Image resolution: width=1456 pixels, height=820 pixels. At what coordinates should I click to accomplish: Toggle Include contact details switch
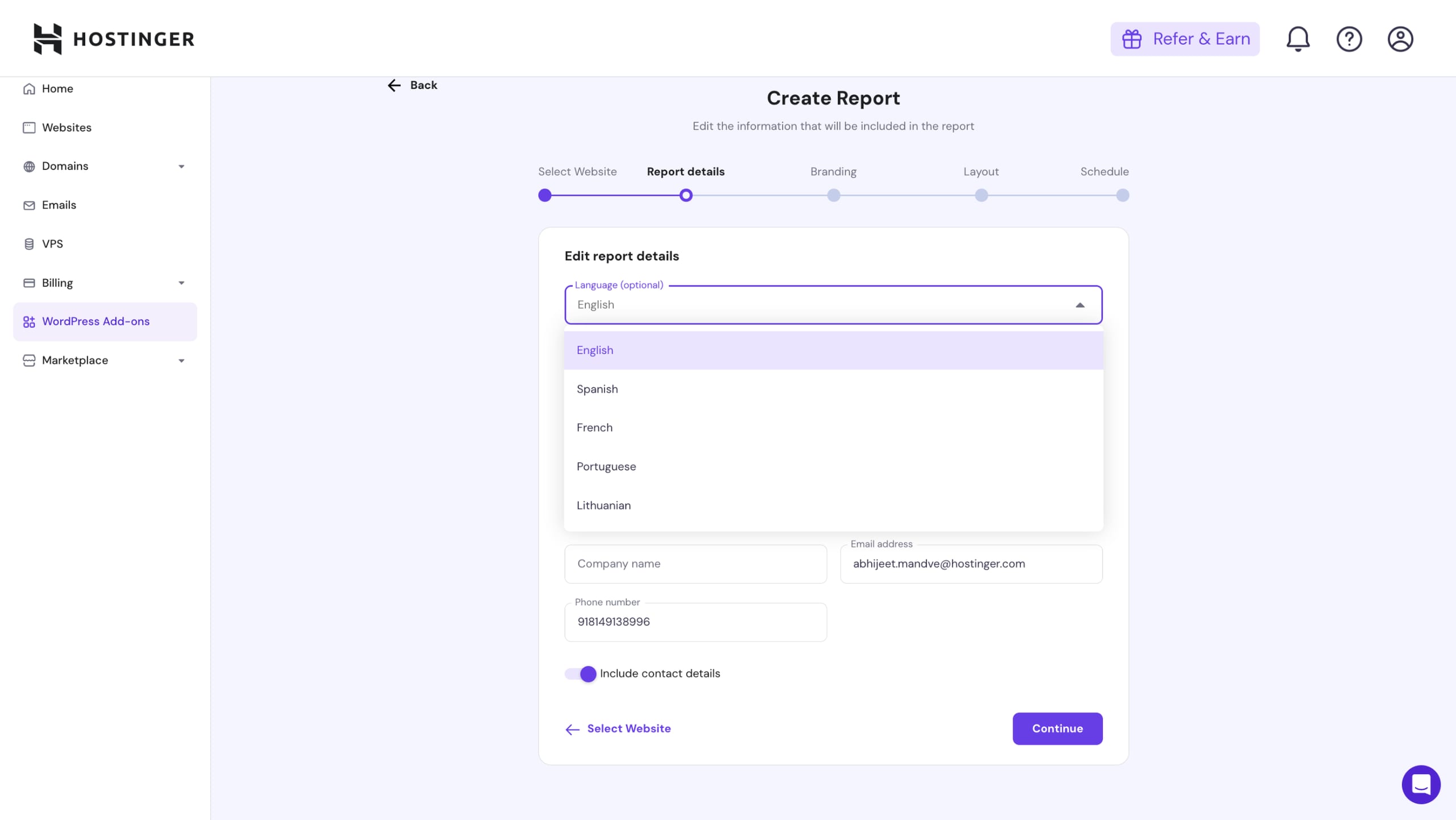(x=581, y=674)
